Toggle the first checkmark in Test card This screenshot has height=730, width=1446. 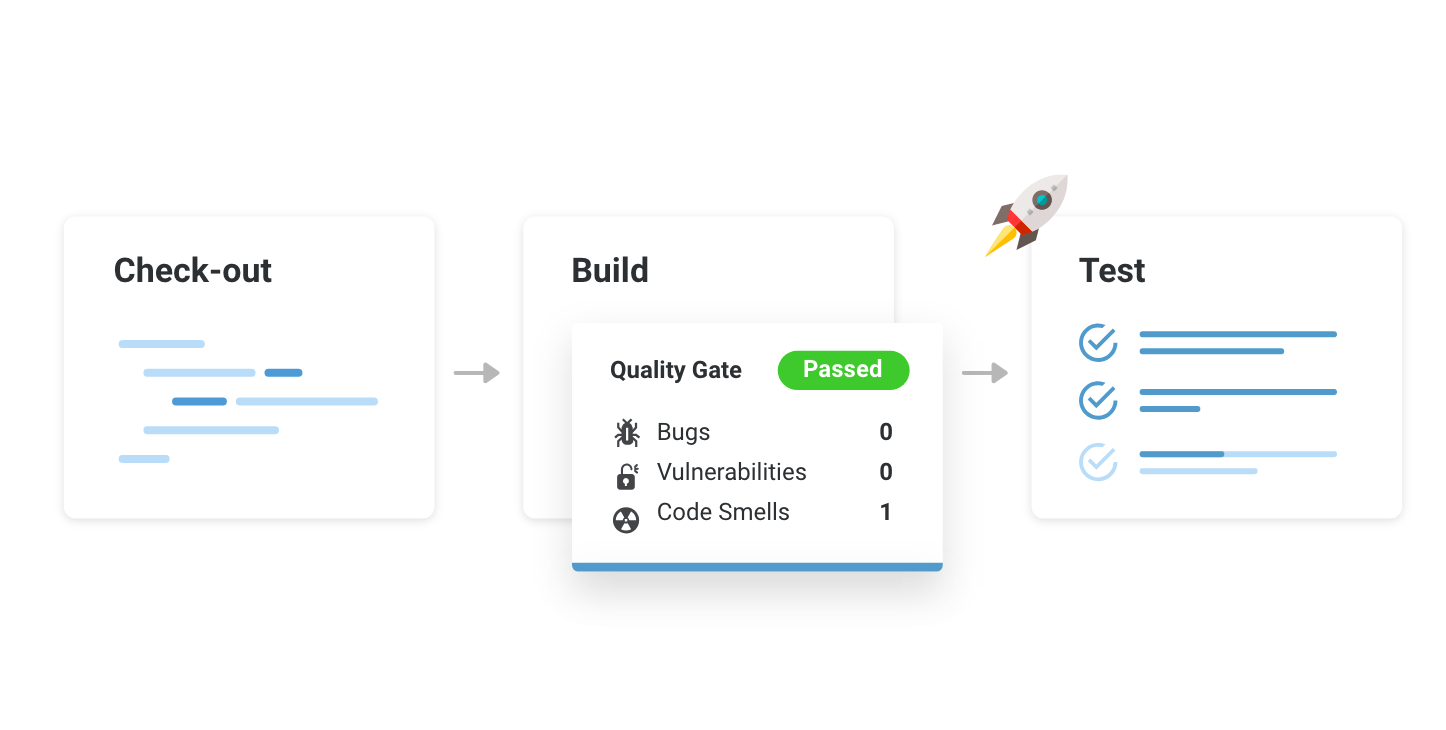pos(1098,342)
